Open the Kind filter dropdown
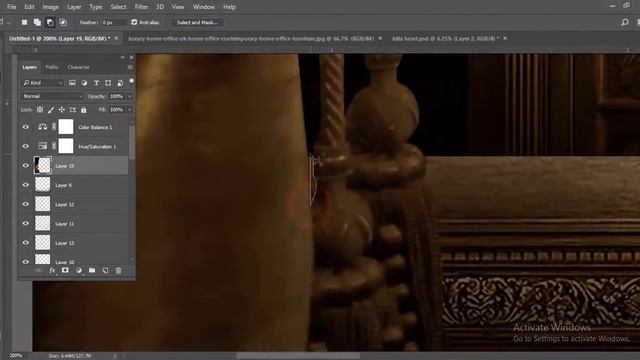 [x=43, y=83]
